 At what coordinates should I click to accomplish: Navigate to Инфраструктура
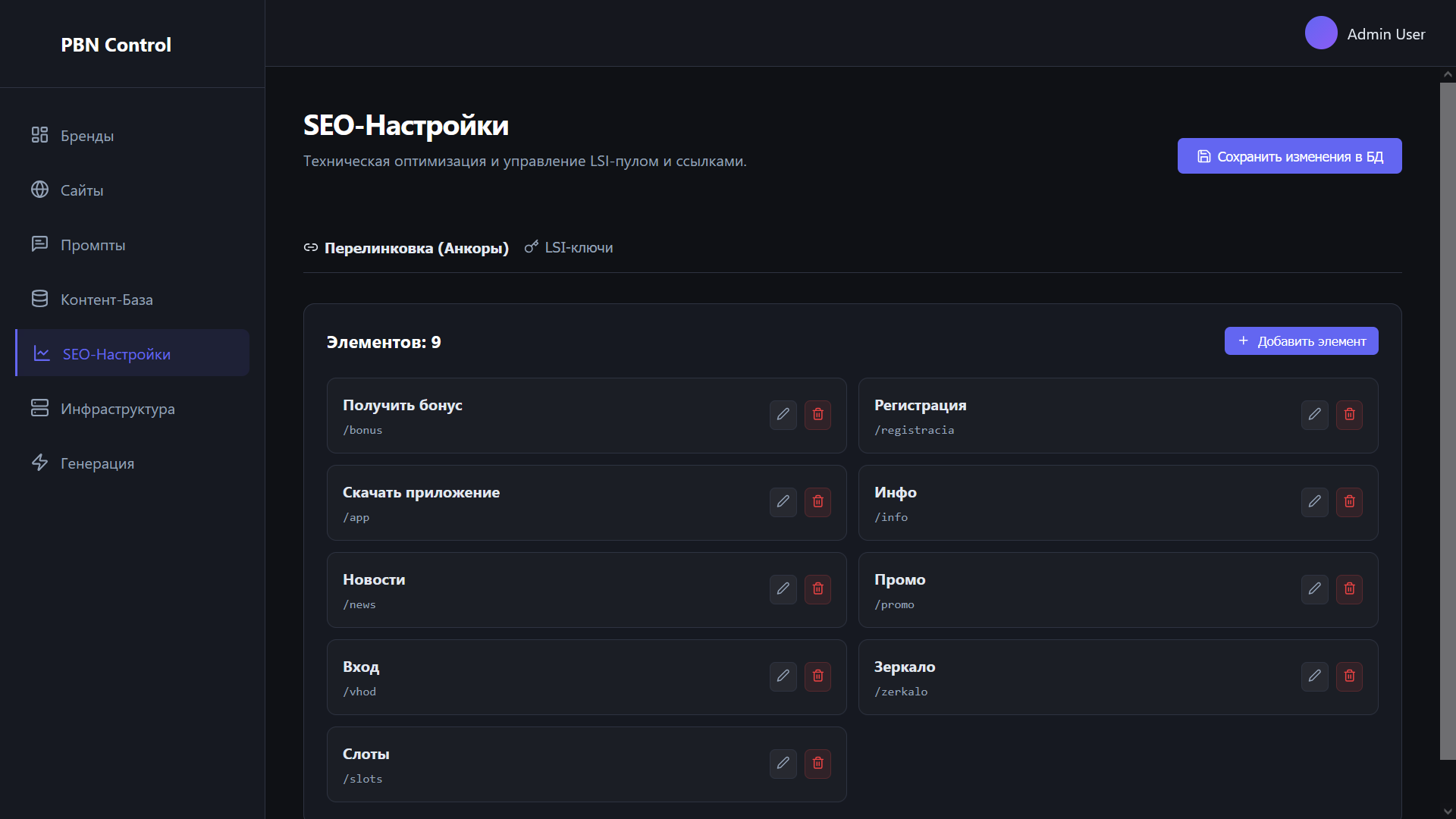tap(117, 409)
